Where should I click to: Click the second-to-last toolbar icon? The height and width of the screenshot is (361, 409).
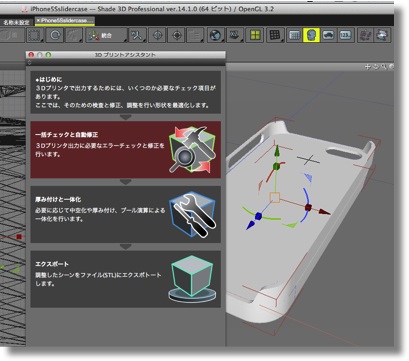coord(365,35)
